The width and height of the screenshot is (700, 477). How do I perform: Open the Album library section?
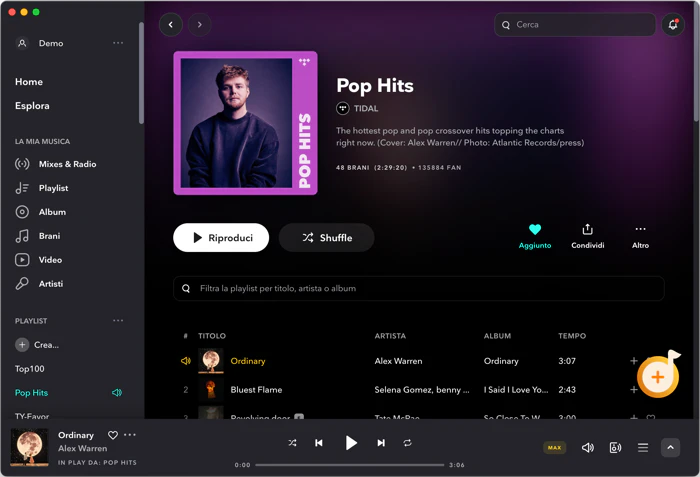(x=41, y=212)
